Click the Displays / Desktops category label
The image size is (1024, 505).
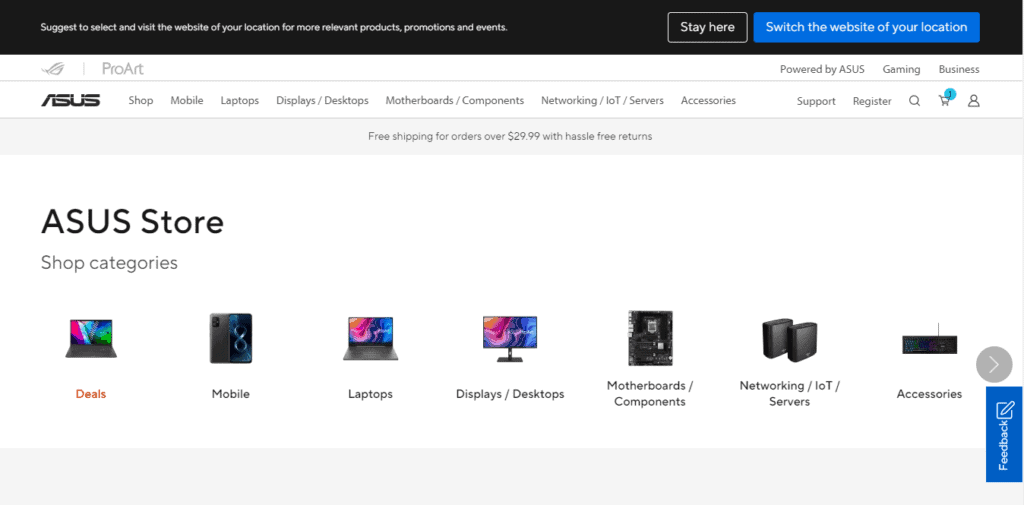coord(510,394)
